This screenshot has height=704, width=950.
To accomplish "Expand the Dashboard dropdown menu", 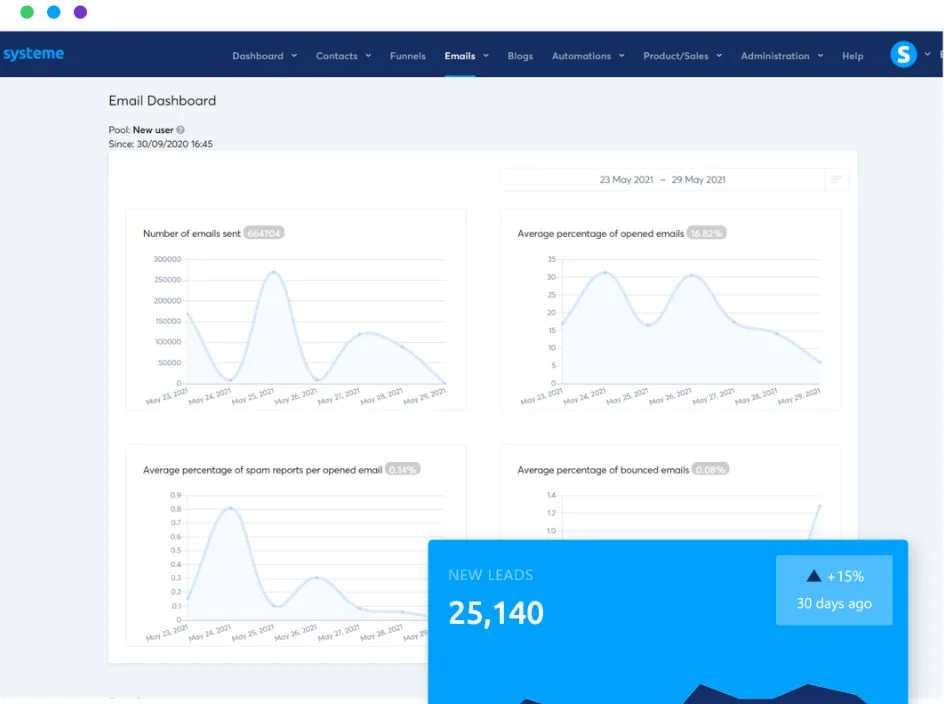I will point(264,56).
